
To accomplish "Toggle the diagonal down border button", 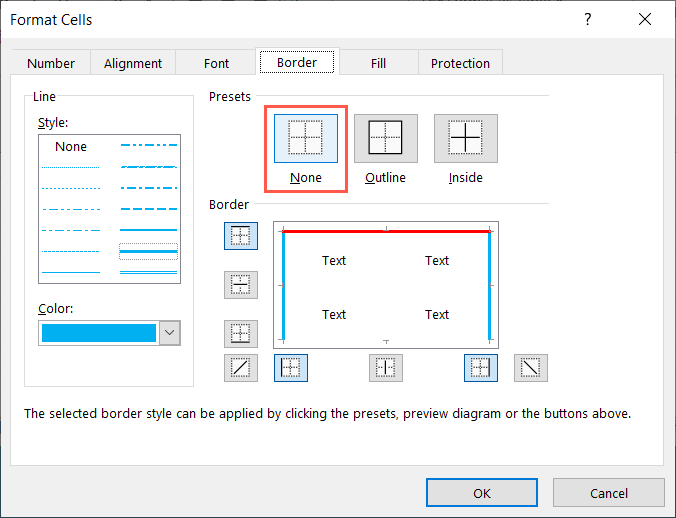I will pyautogui.click(x=531, y=368).
